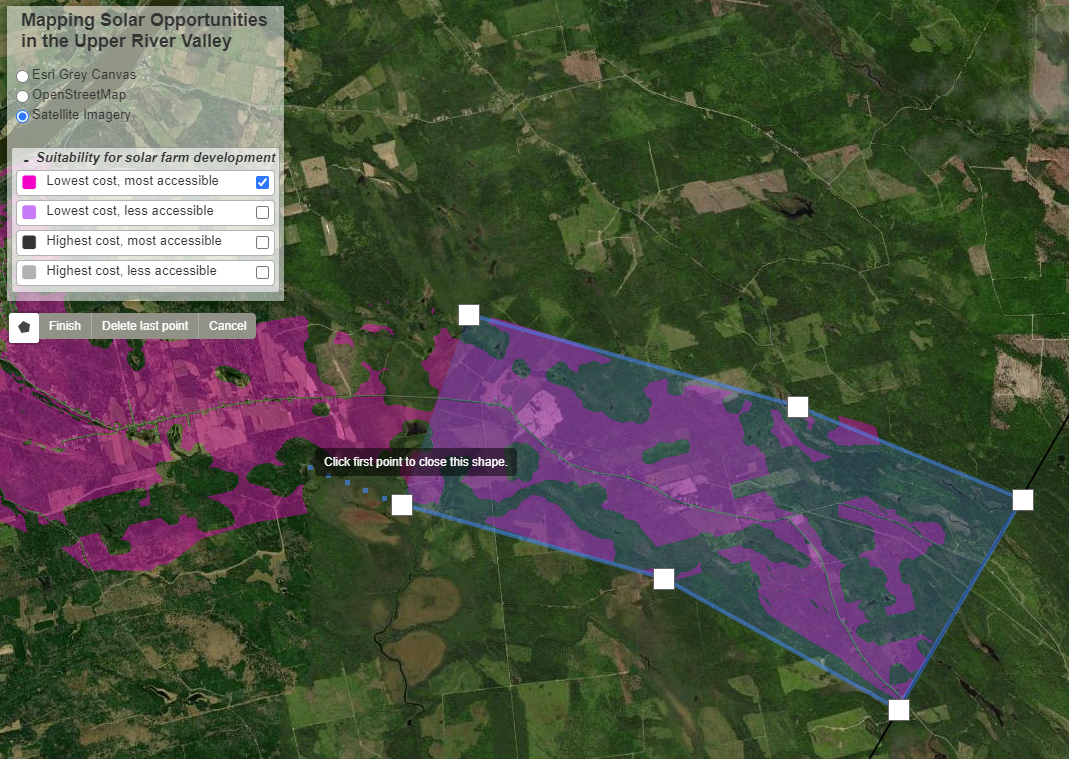Screen dimensions: 1069x759
Task: Enable Lowest cost, less accessible layer
Action: coord(262,212)
